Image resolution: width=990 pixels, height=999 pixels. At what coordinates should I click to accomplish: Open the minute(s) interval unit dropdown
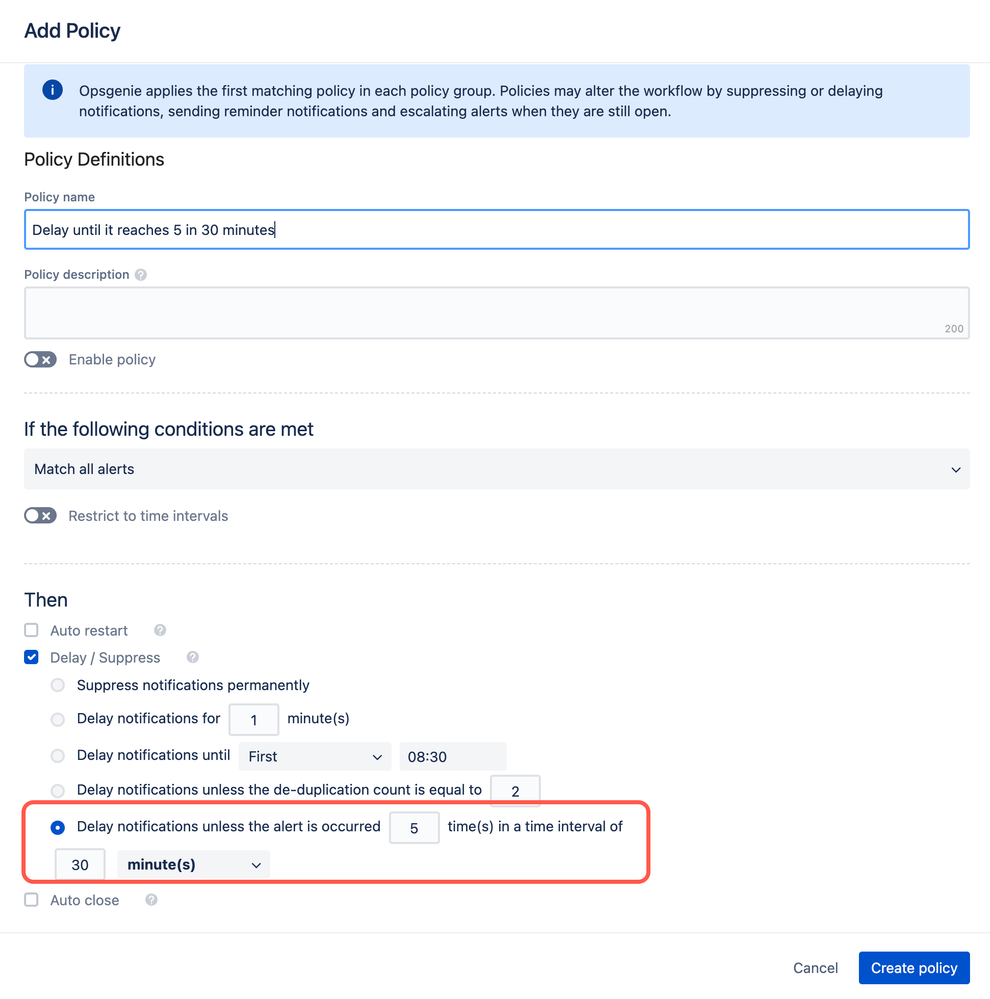tap(194, 865)
